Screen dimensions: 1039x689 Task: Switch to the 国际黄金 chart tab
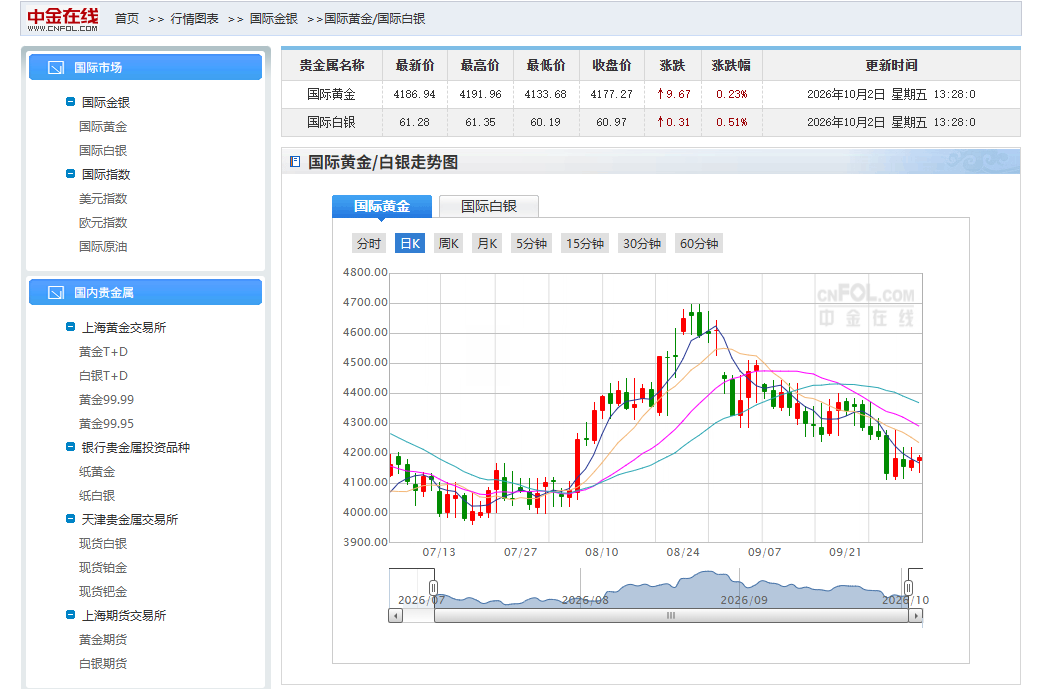(x=382, y=206)
